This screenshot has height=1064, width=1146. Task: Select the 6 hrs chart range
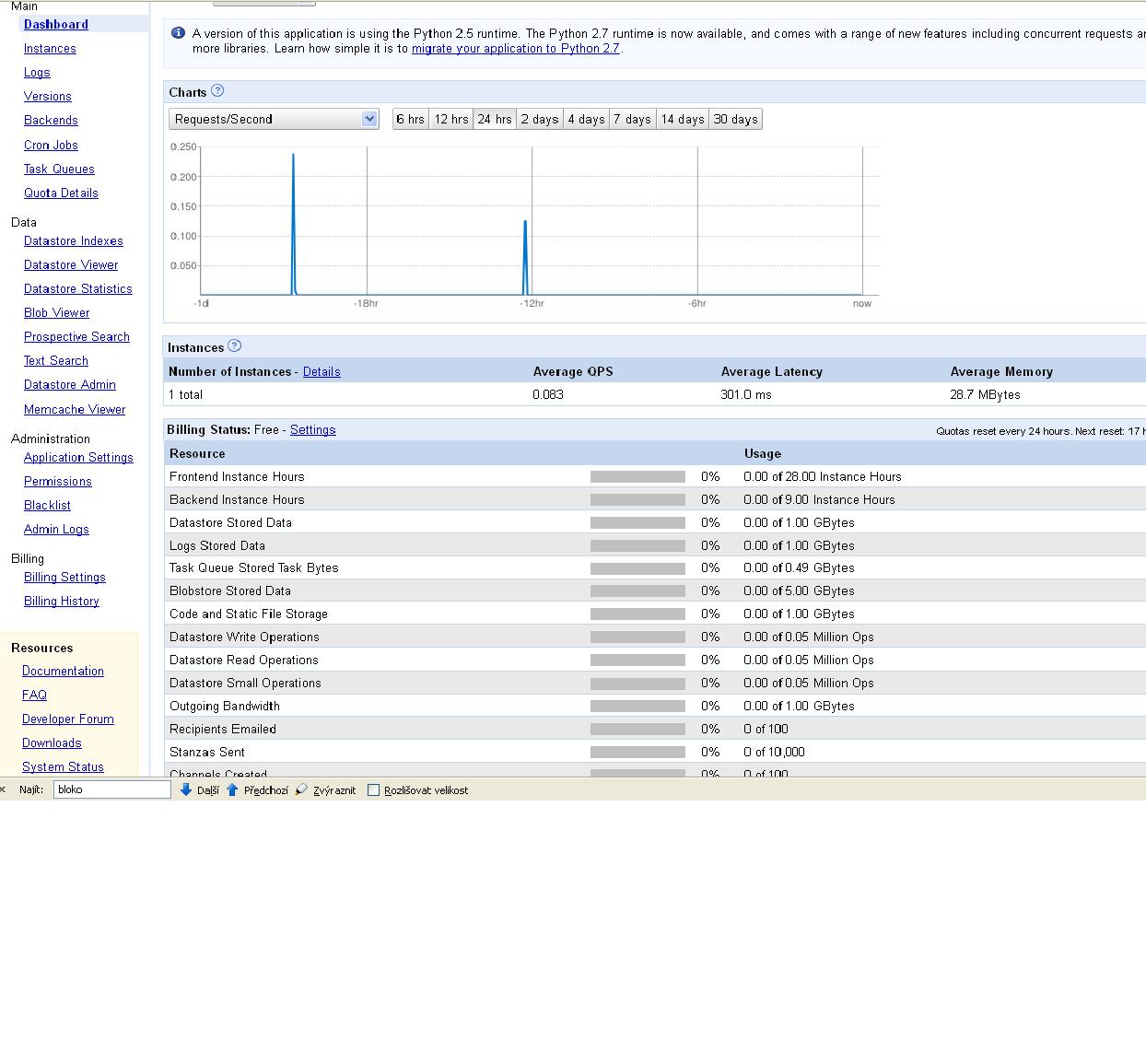[x=410, y=119]
